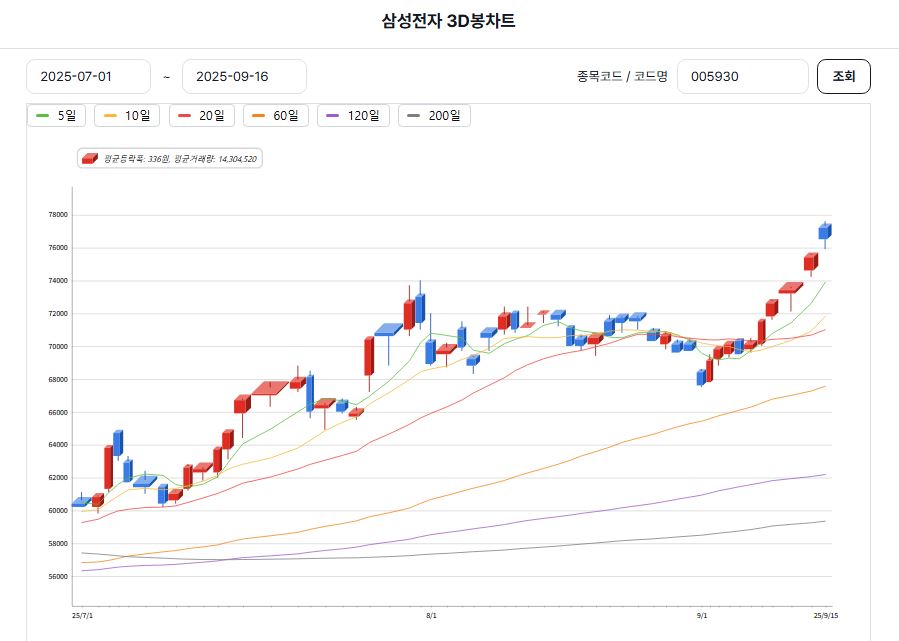Toggle the 20일 moving average line
The image size is (899, 641).
[201, 116]
